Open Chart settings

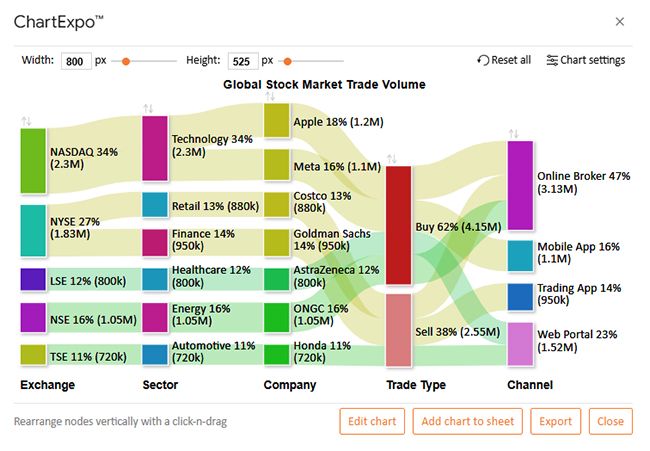tap(585, 60)
